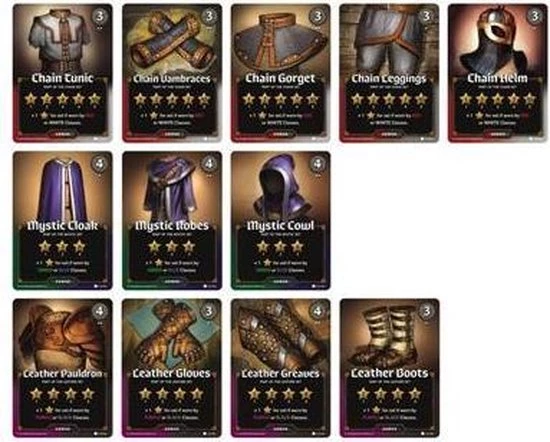Select the Mystic Cowl card
Screen dimensions: 550x442
click(x=281, y=221)
